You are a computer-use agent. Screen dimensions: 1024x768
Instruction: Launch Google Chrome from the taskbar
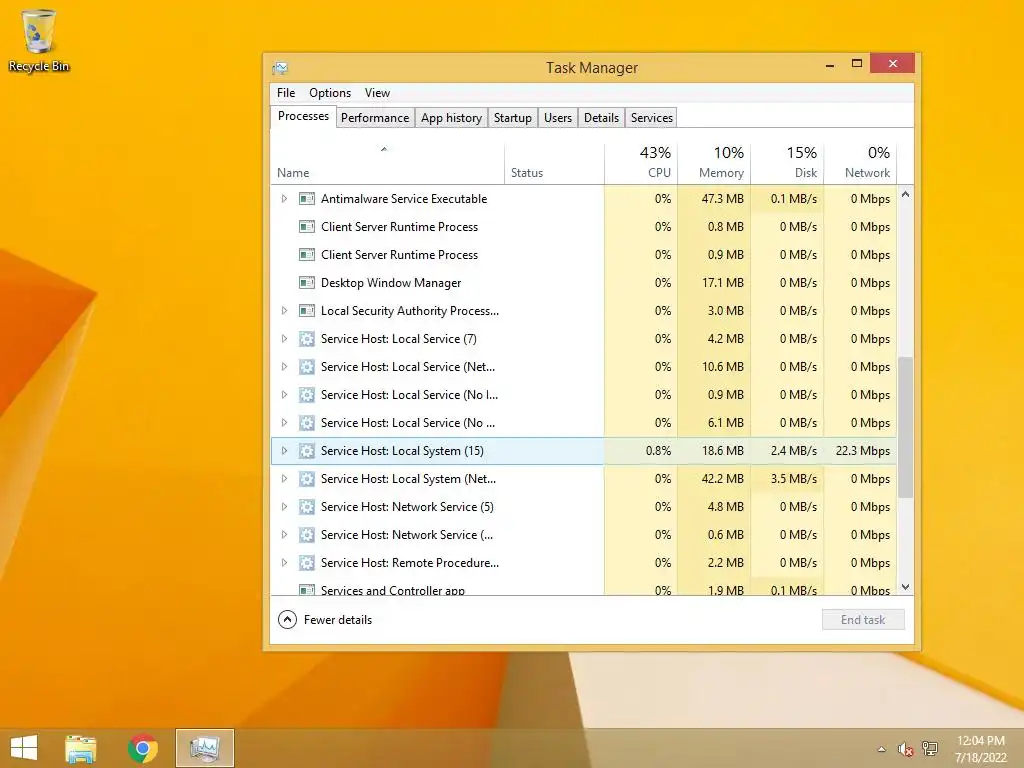coord(142,748)
